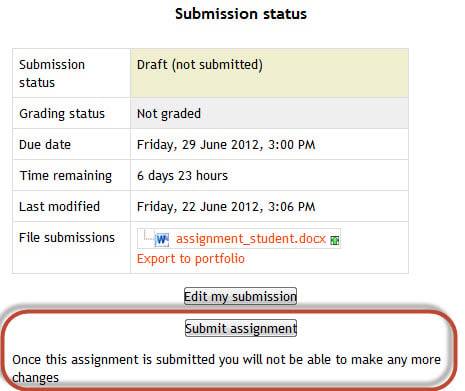Click the Due date row label
The height and width of the screenshot is (391, 465).
(x=45, y=145)
